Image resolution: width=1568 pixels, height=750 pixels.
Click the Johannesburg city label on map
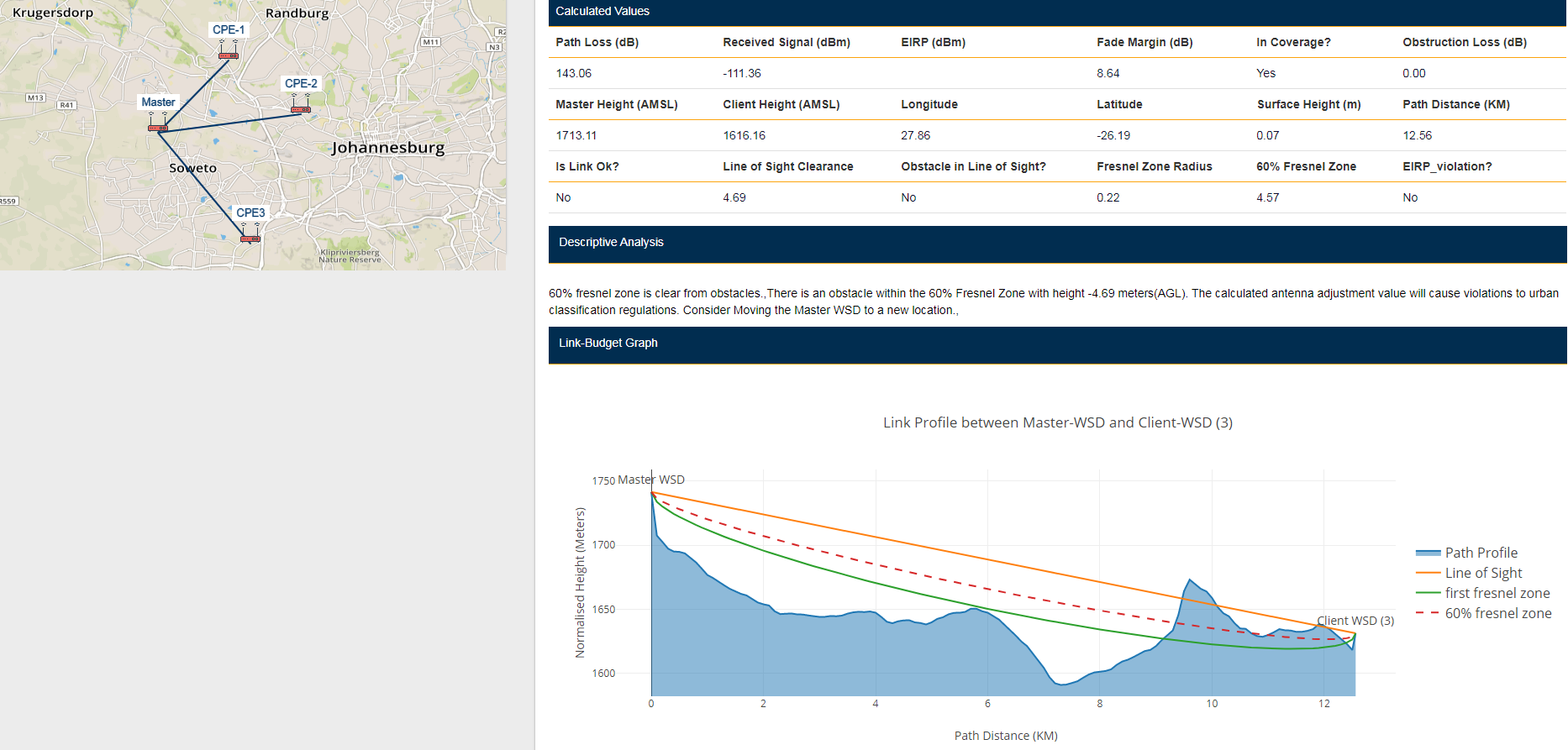point(387,148)
